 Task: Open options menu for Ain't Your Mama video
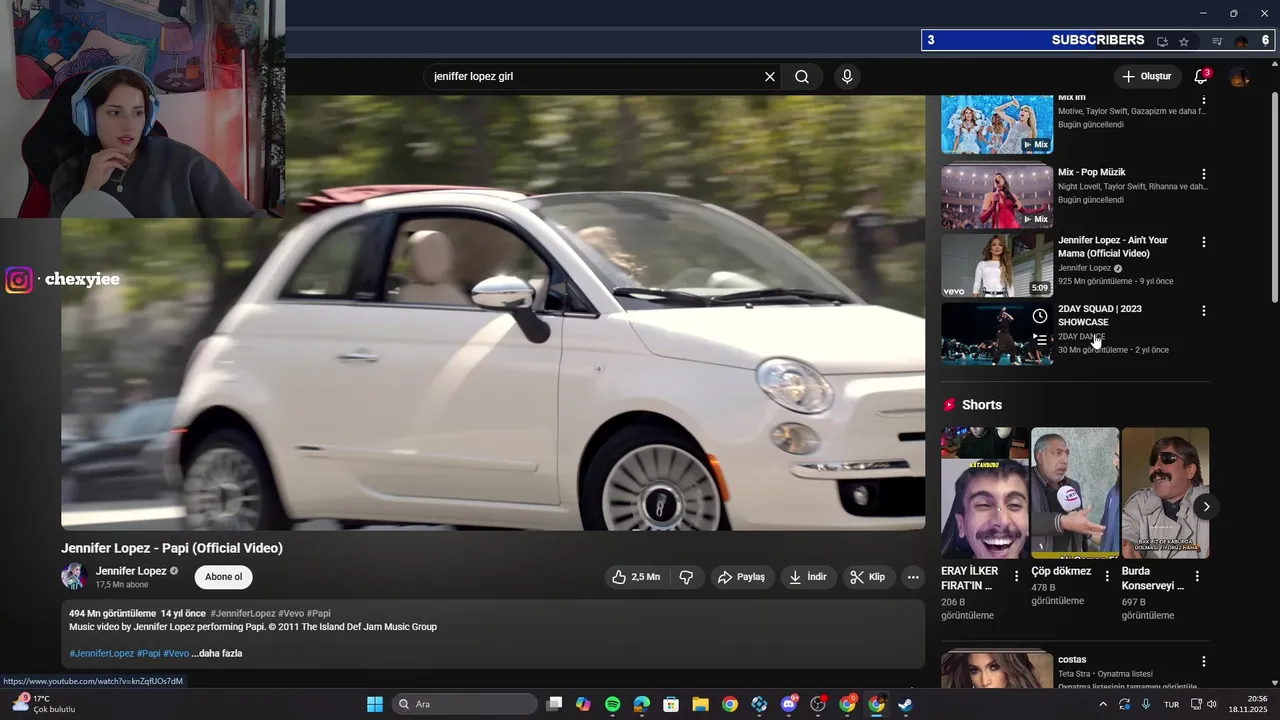[x=1204, y=242]
